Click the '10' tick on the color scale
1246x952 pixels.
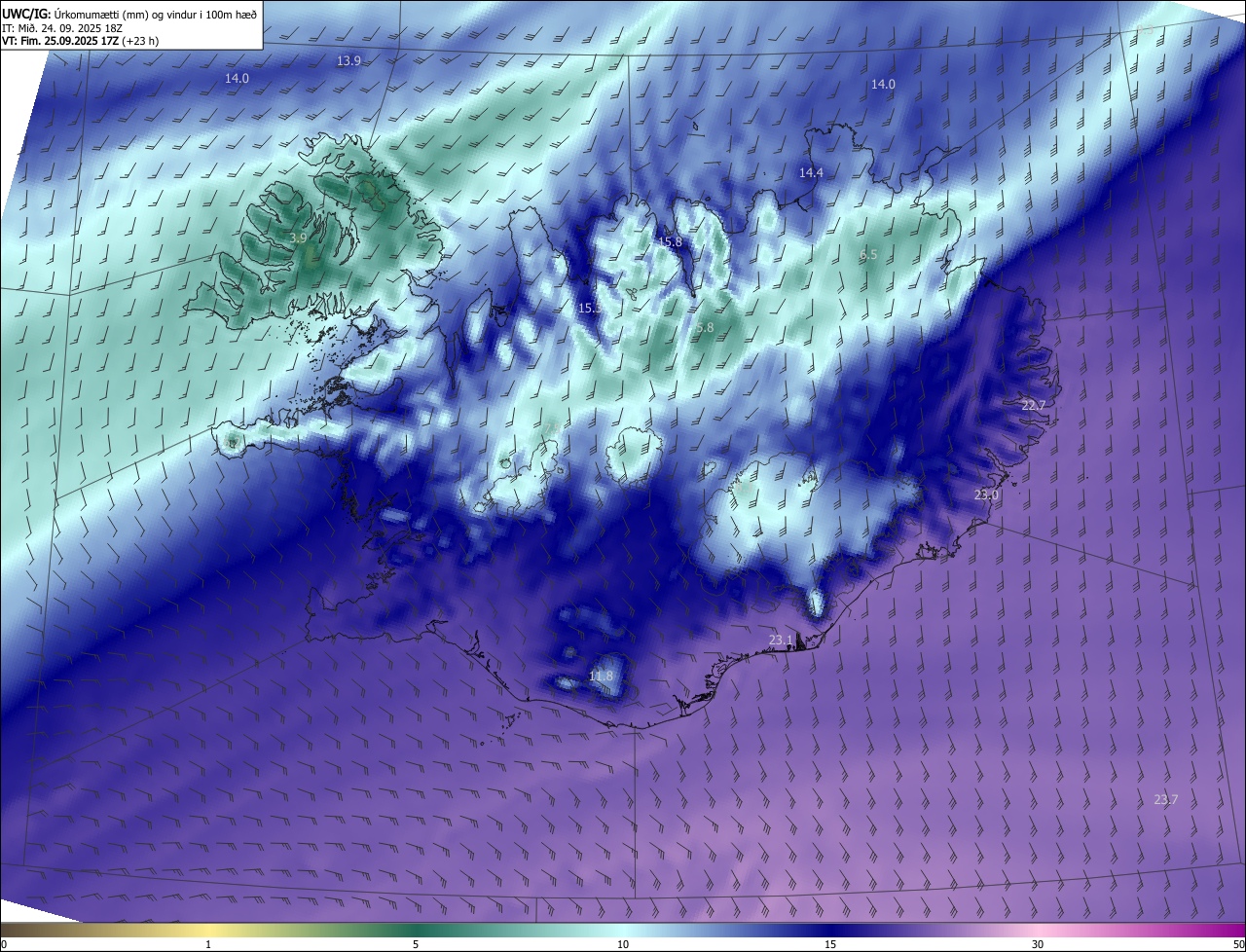(x=623, y=944)
